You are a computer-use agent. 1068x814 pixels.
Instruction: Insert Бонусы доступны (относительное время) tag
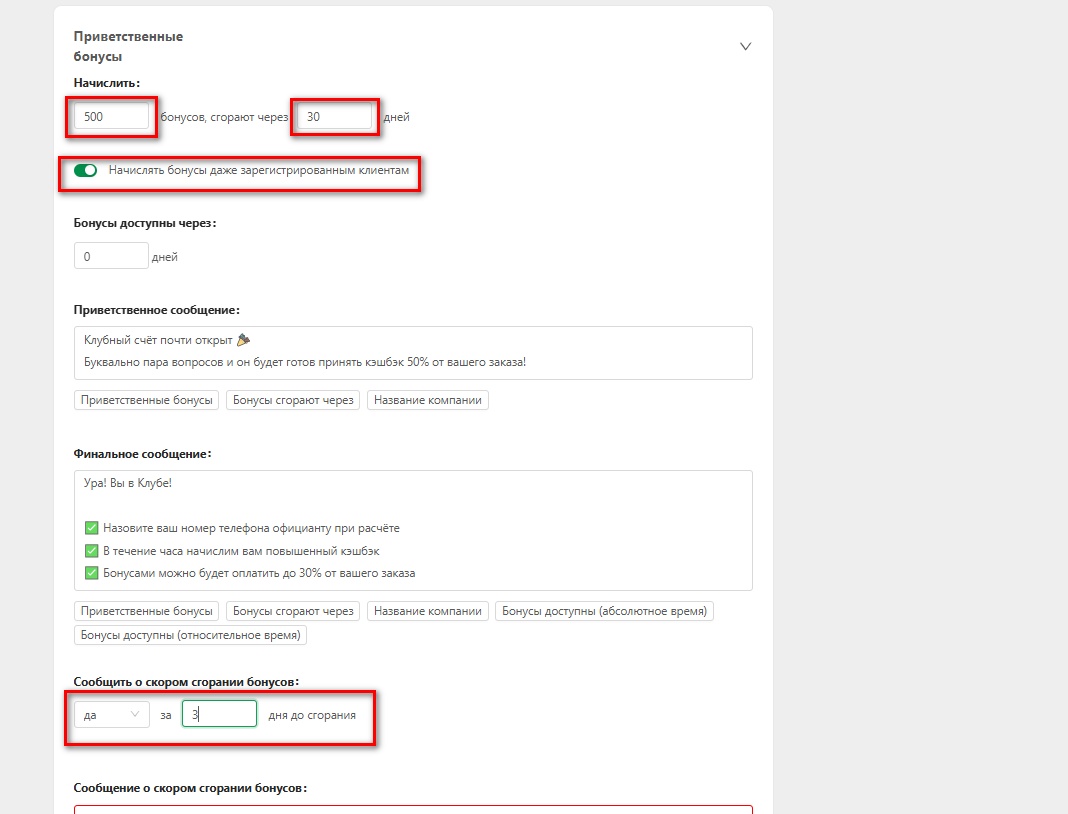pos(190,635)
